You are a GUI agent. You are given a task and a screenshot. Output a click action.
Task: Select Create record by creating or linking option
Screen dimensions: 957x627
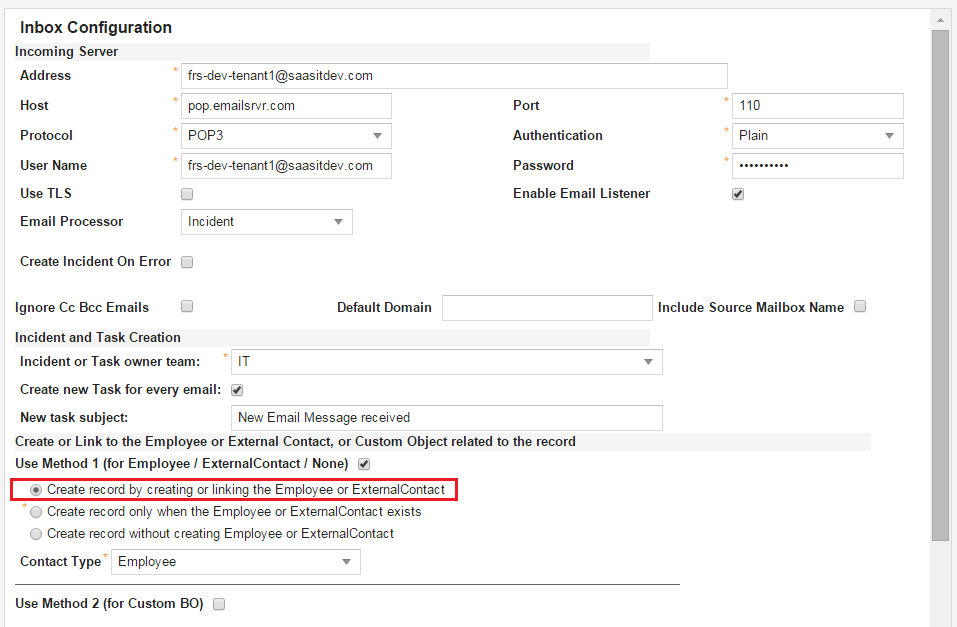click(x=37, y=490)
